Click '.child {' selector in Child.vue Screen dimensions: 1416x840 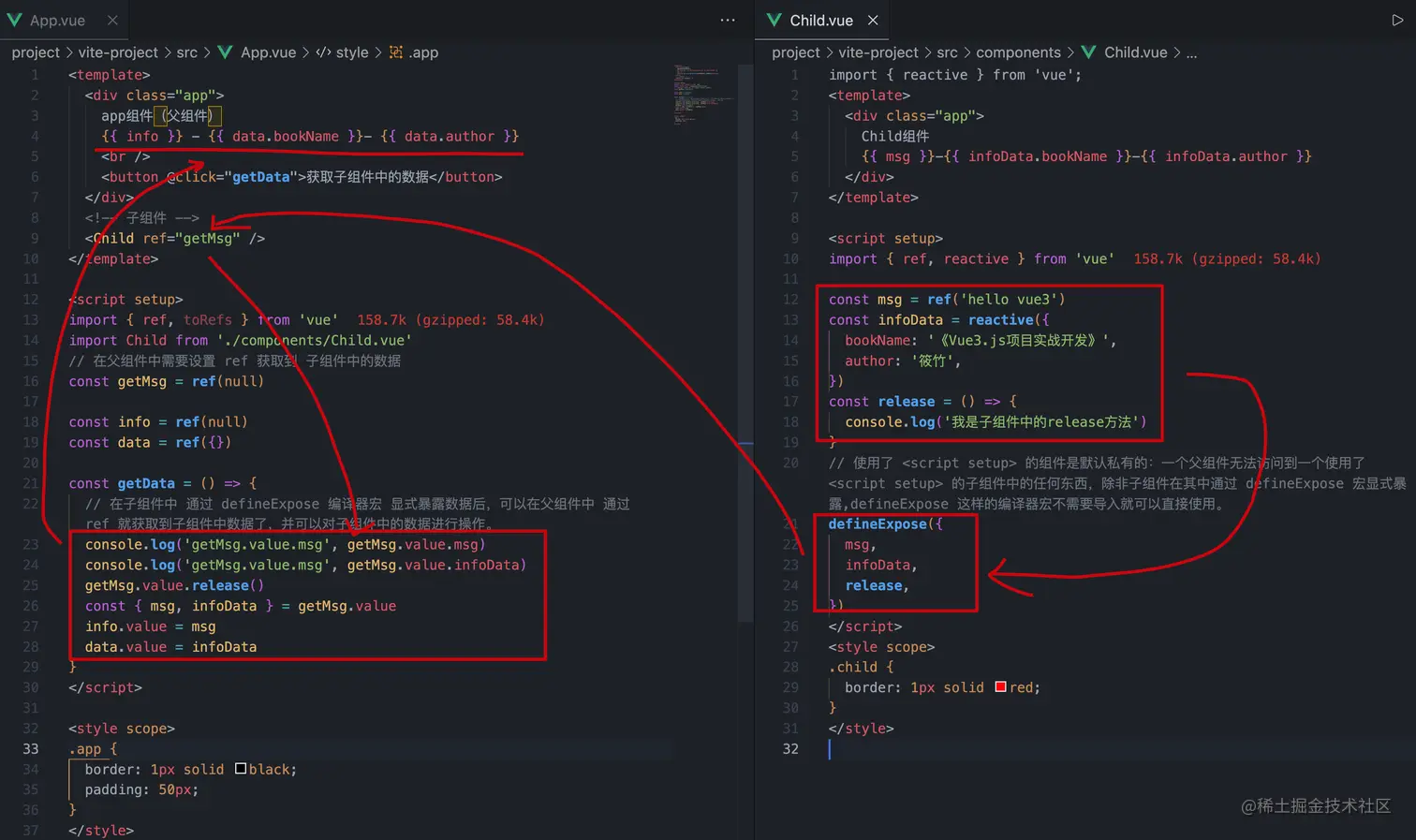pyautogui.click(x=861, y=667)
